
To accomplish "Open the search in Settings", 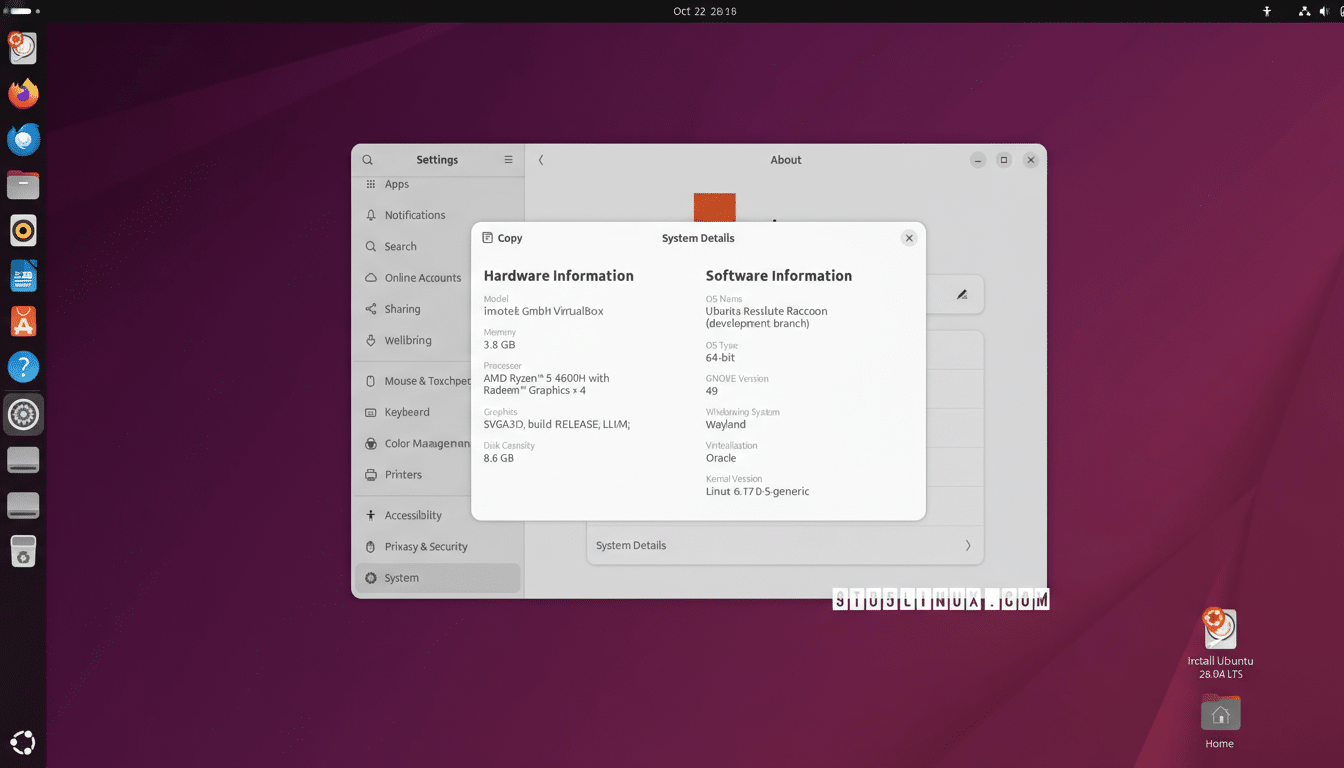I will coord(367,159).
